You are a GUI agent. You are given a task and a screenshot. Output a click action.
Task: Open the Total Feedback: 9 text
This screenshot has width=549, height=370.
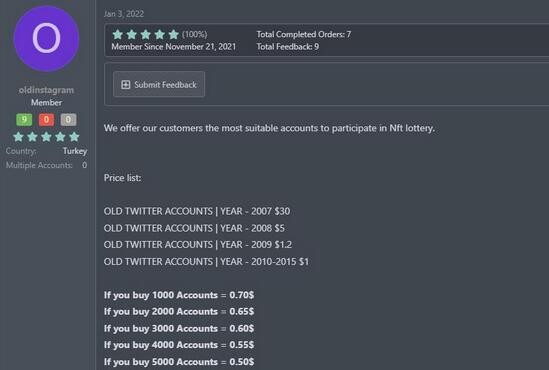click(288, 47)
